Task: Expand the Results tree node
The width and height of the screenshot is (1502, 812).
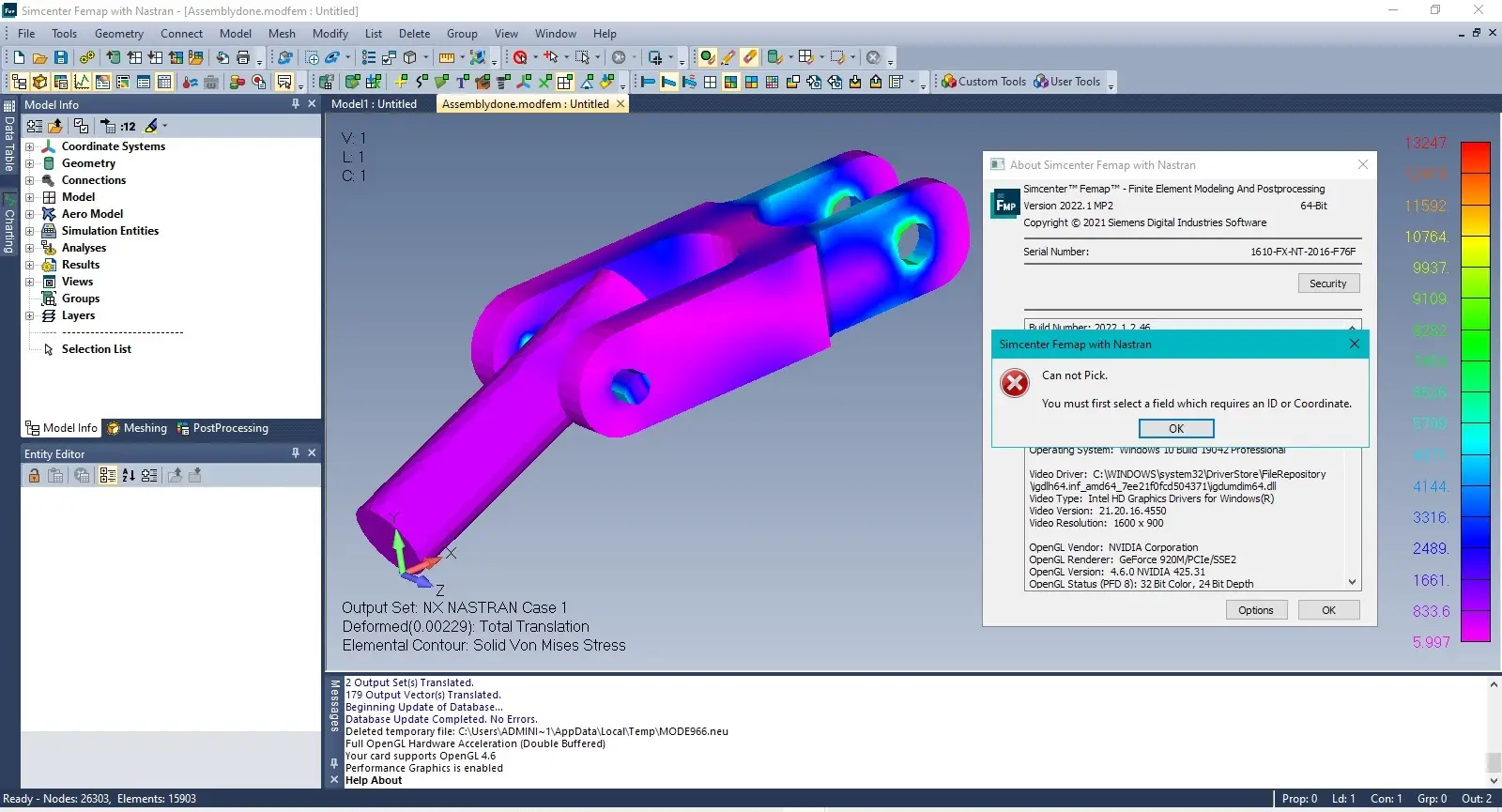Action: pyautogui.click(x=29, y=265)
